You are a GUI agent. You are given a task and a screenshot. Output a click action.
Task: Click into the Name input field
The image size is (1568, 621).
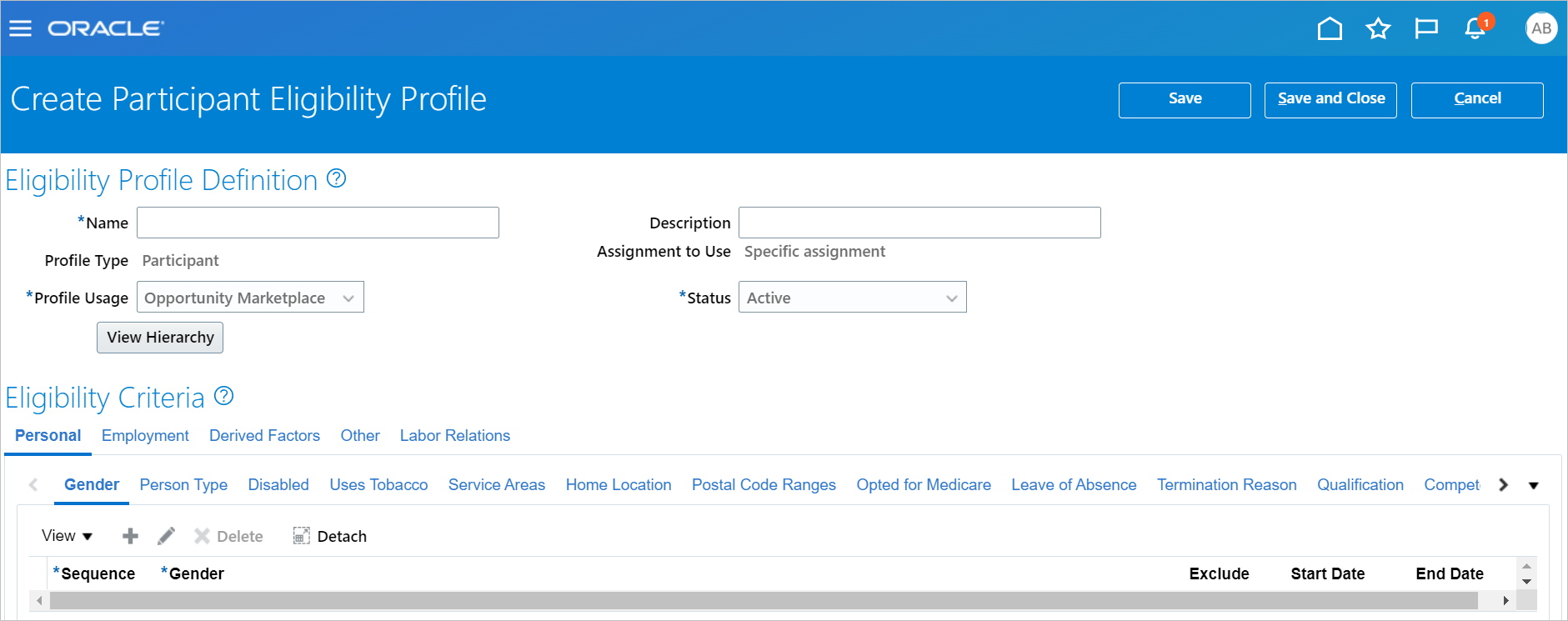318,223
